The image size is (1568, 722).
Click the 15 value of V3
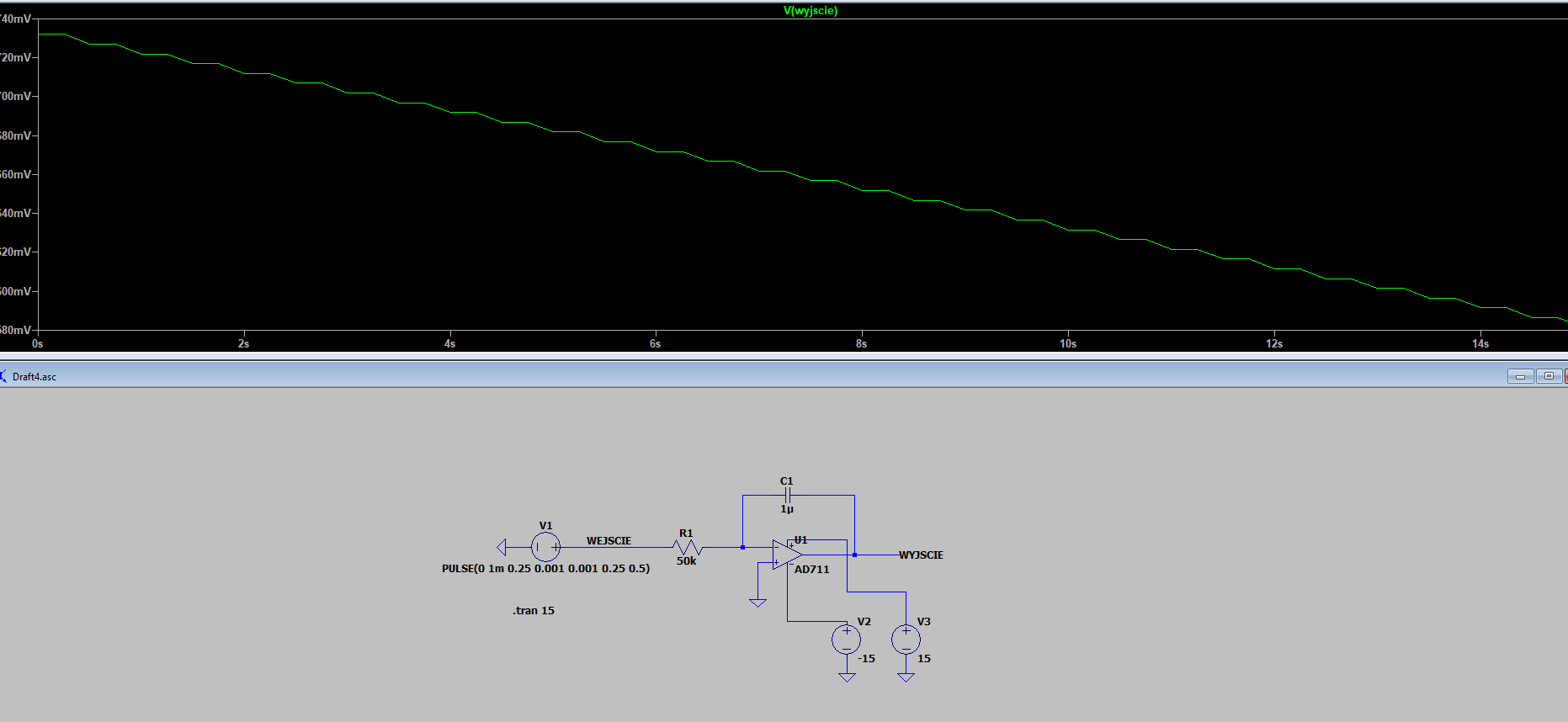pos(924,659)
